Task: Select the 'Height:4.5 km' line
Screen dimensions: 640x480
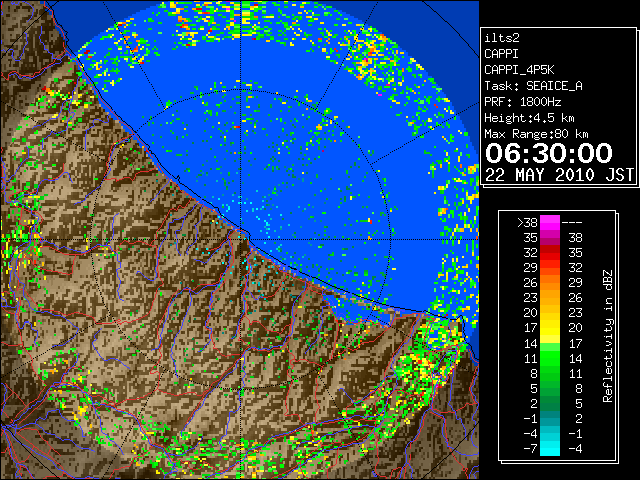Action: pos(529,118)
